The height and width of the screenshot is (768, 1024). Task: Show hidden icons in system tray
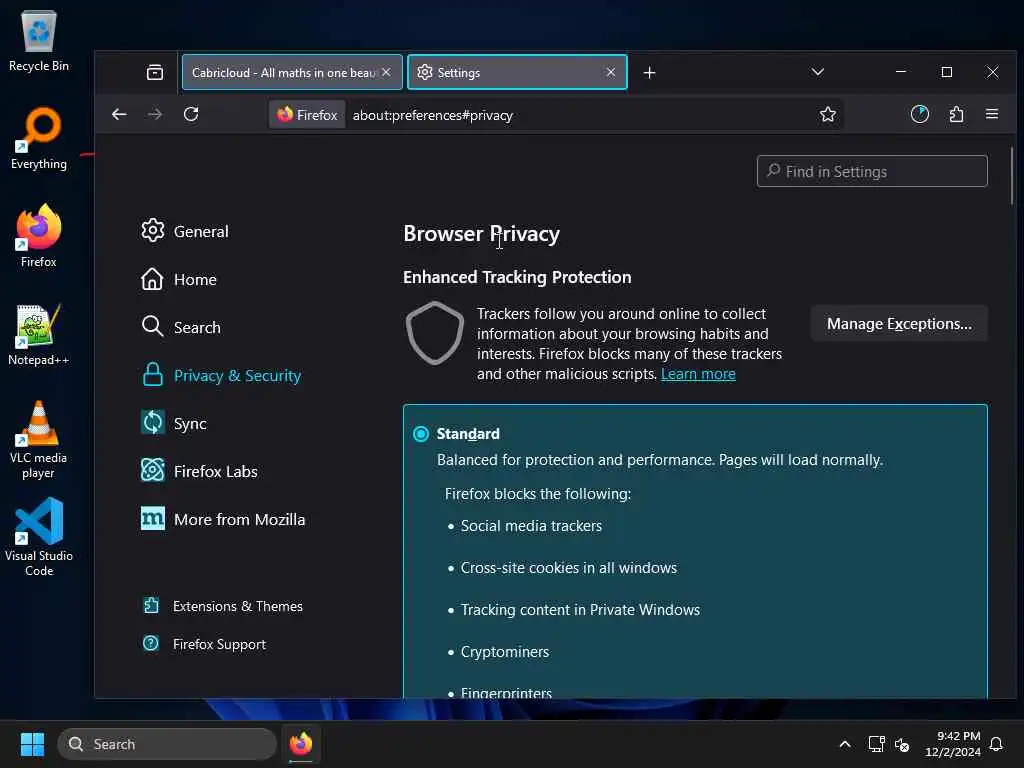[844, 744]
